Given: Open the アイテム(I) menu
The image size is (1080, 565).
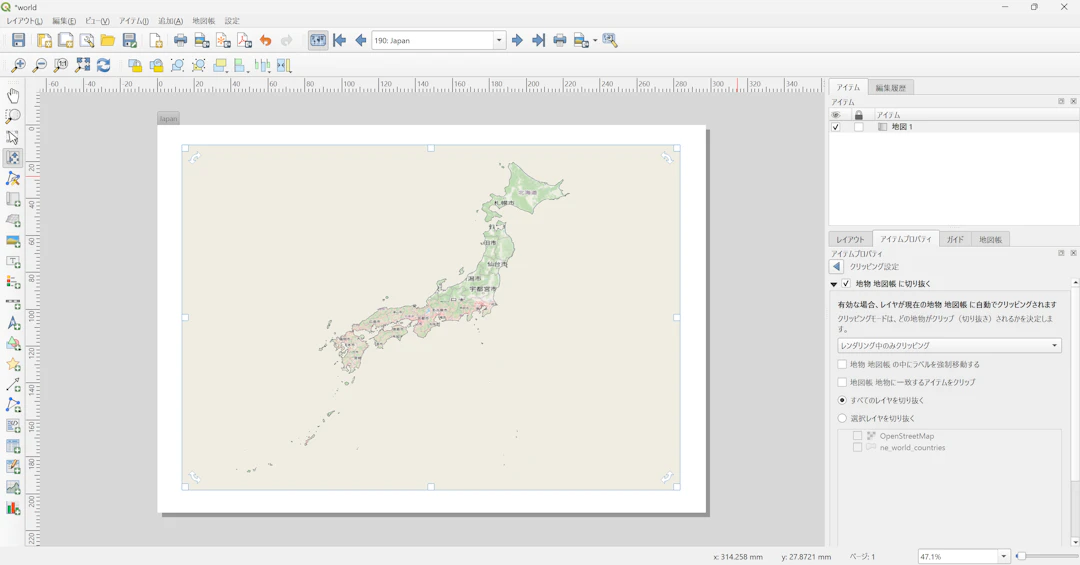Looking at the screenshot, I should click(x=133, y=21).
